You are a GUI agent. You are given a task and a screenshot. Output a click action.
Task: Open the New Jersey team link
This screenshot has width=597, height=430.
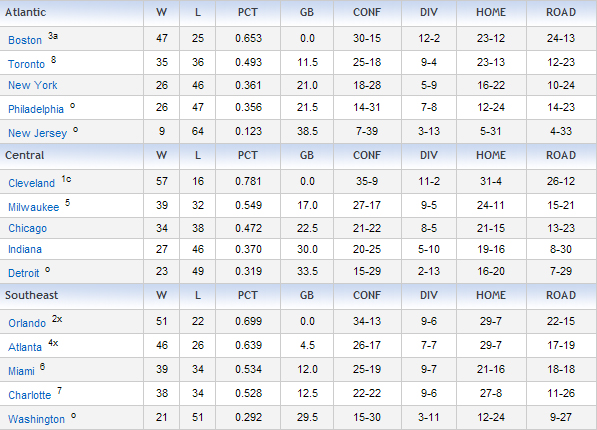pos(37,133)
